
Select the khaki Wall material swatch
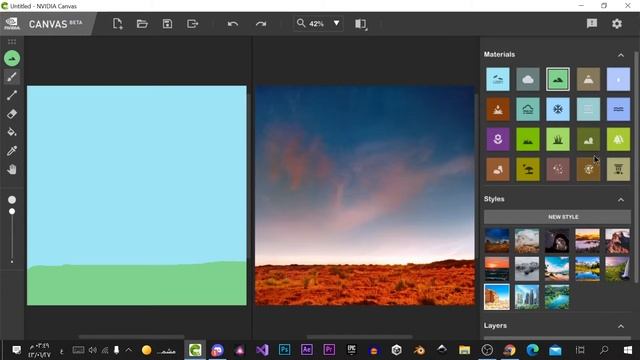click(x=618, y=169)
